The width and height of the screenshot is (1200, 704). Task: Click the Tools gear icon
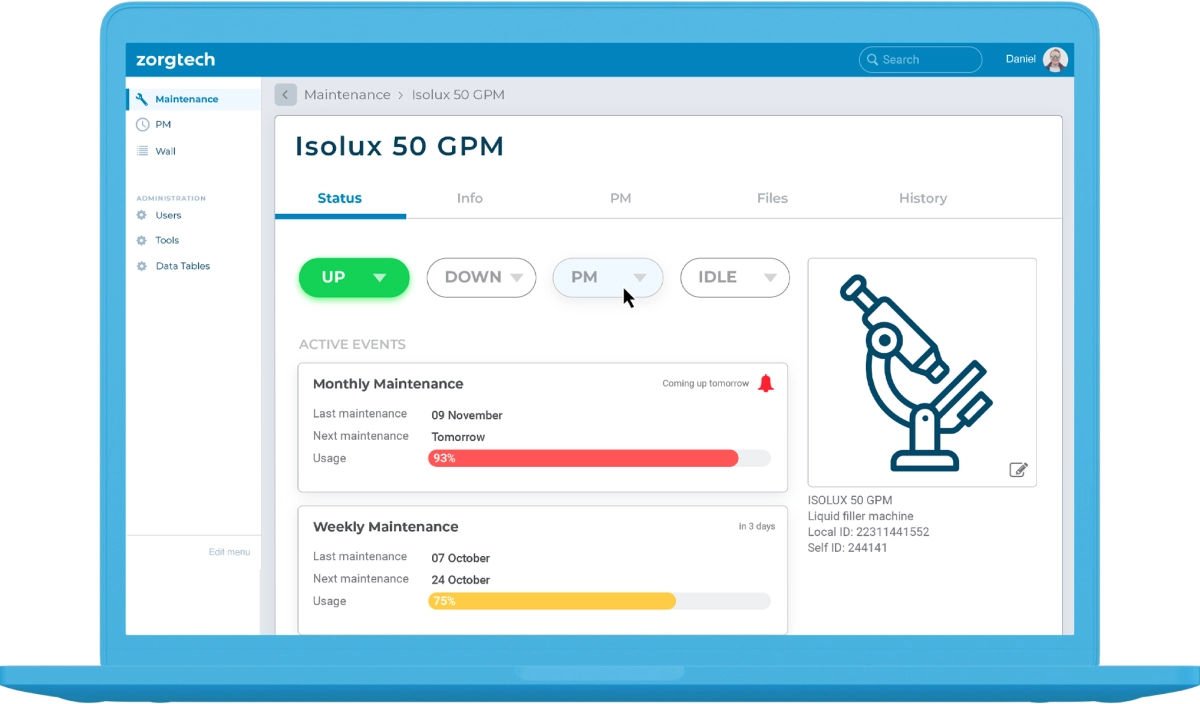coord(141,240)
